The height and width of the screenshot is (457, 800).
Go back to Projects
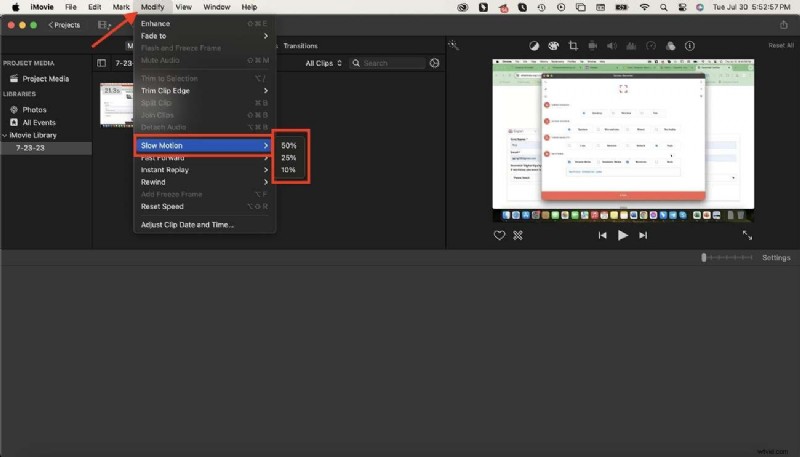(64, 24)
